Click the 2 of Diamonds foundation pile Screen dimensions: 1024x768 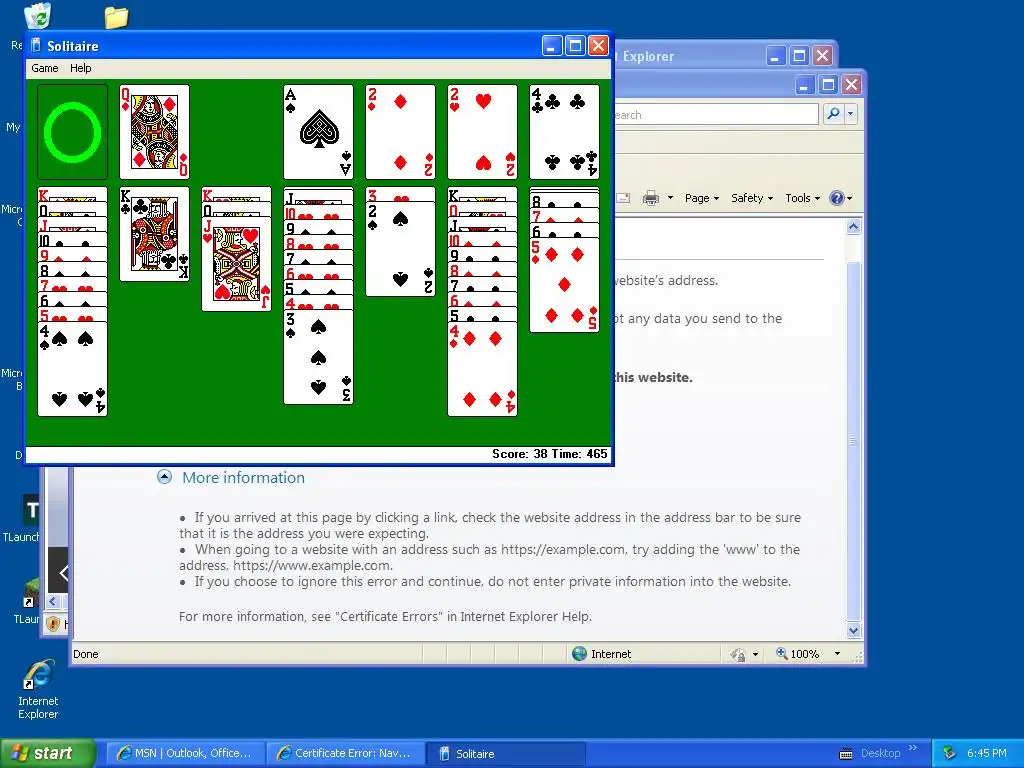[x=400, y=132]
